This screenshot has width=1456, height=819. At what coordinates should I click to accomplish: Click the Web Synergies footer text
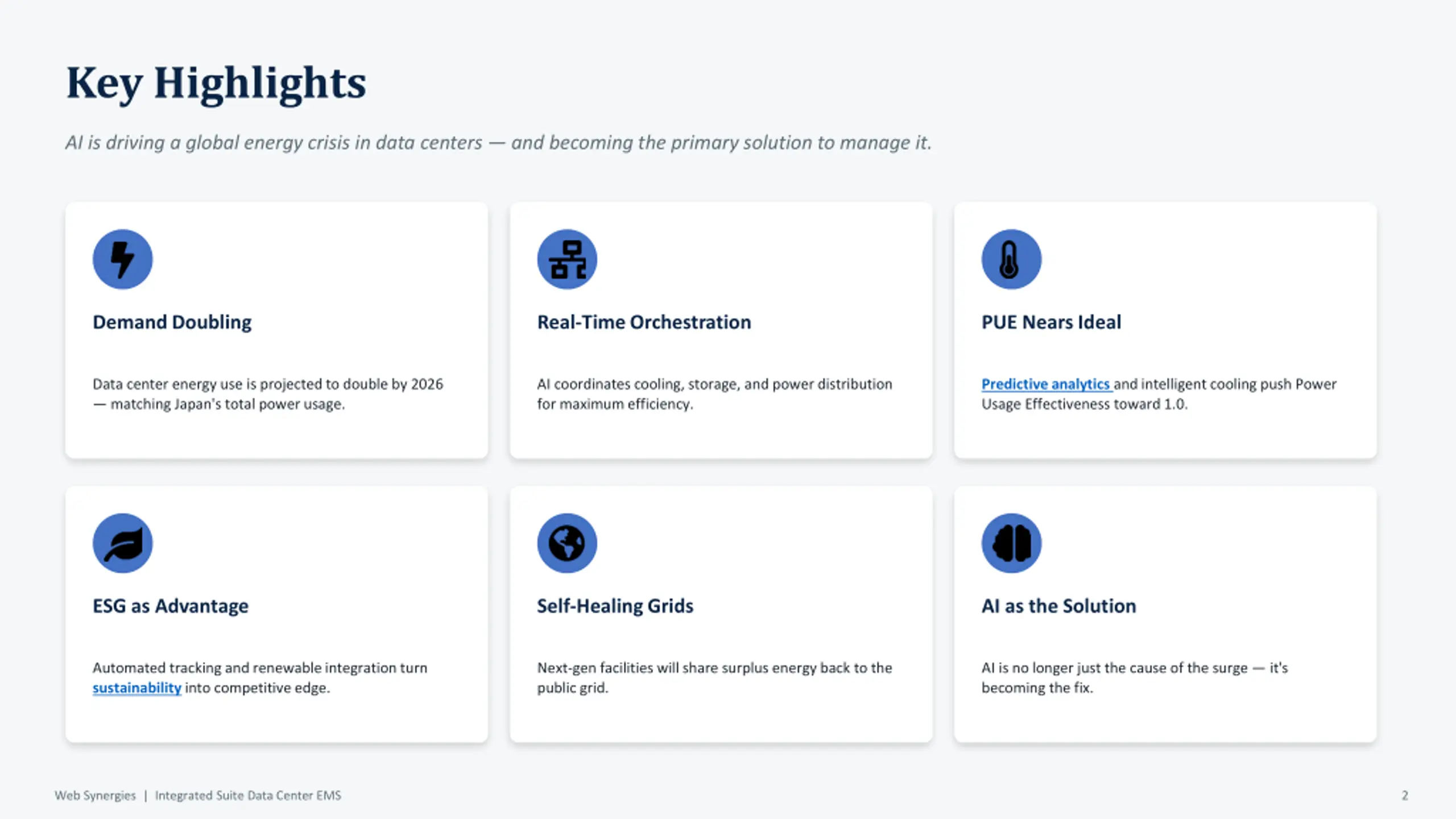[96, 795]
